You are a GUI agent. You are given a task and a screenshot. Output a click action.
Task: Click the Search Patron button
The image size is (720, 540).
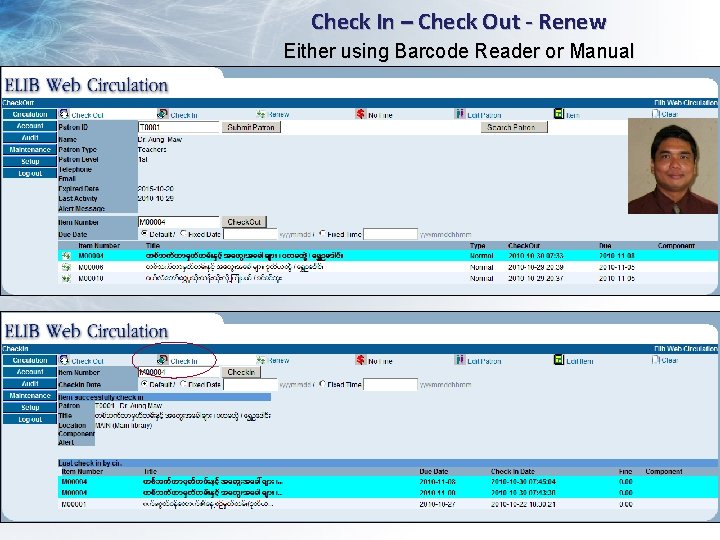pos(514,127)
